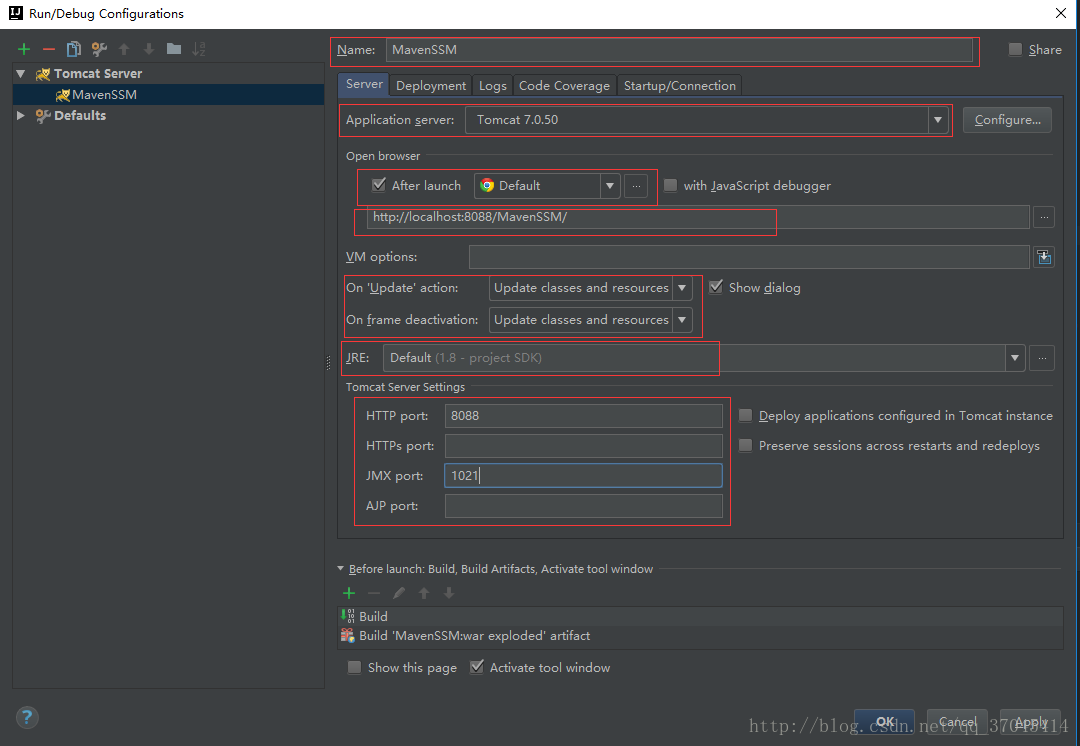Viewport: 1080px width, 746px height.
Task: Open the Default browser dropdown
Action: click(610, 186)
